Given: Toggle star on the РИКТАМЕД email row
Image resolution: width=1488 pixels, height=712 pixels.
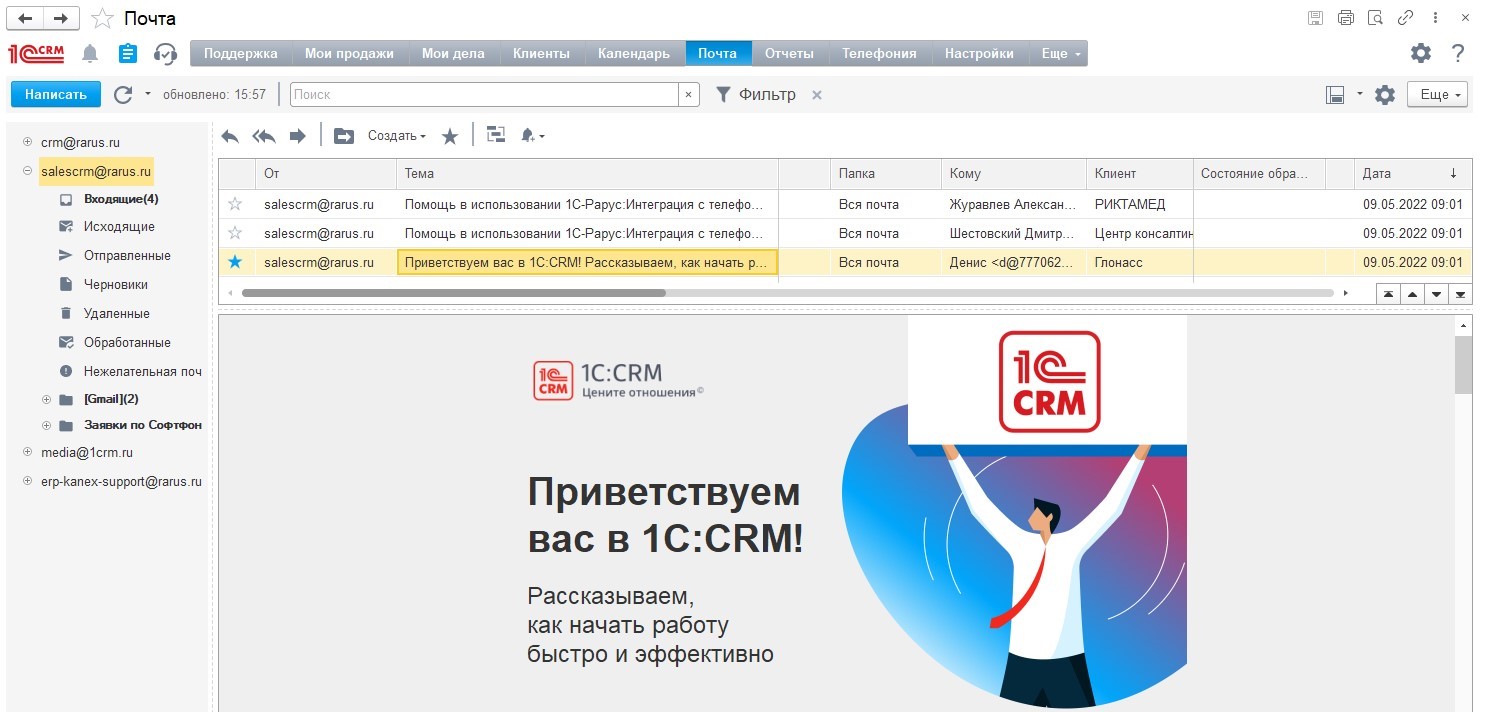Looking at the screenshot, I should [x=235, y=204].
